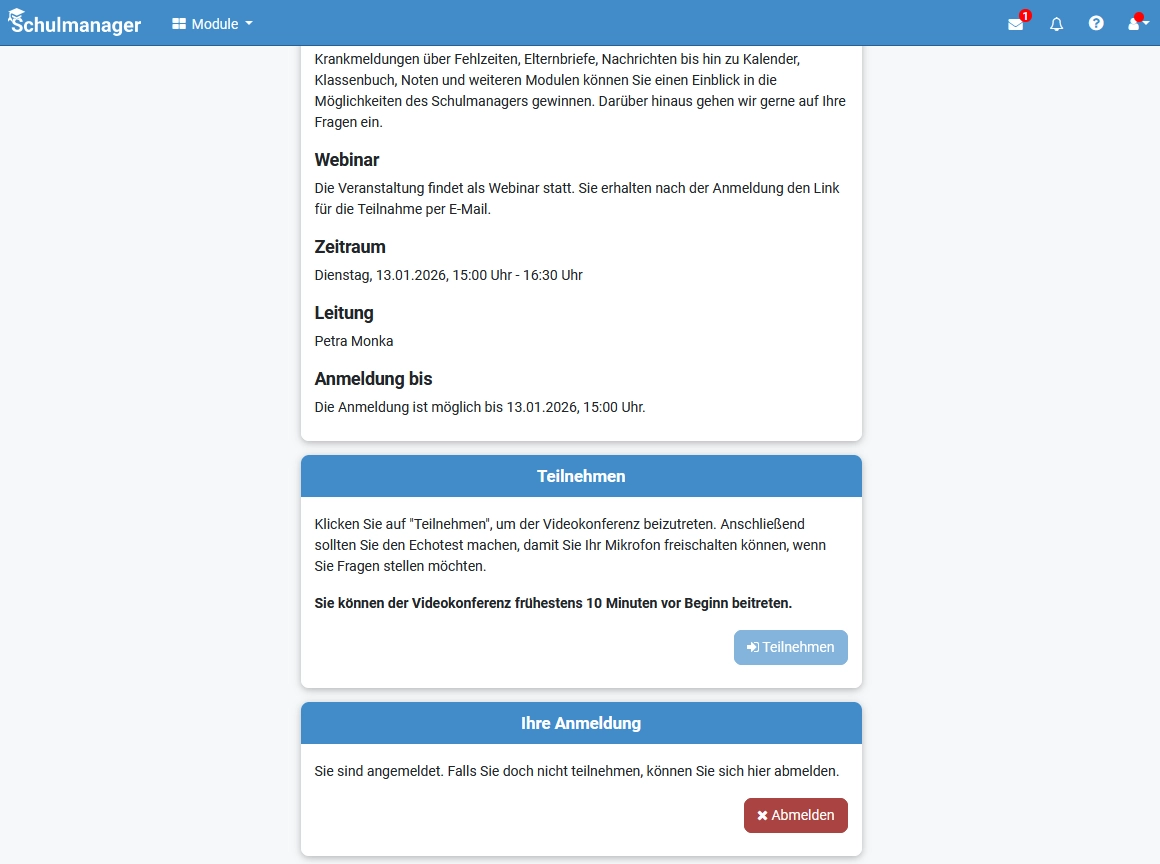Open the user account icon
This screenshot has height=864, width=1160.
1133,24
